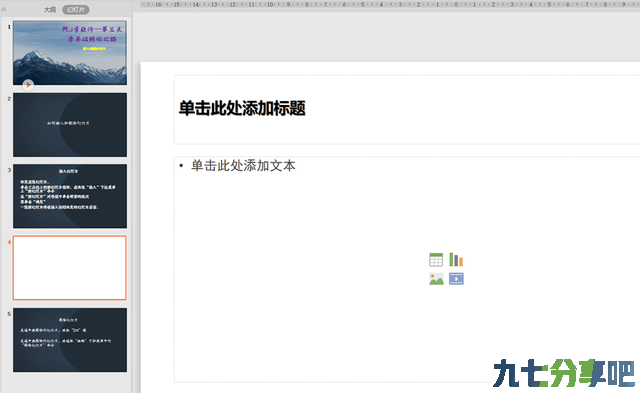Viewport: 640px width, 393px height.
Task: Click the bullet marker before the text placeholder
Action: pos(181,166)
